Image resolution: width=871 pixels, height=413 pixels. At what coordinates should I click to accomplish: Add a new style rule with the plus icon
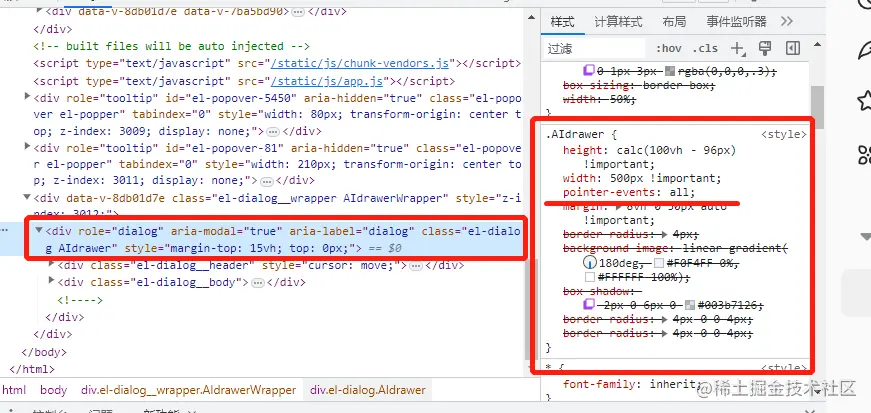point(737,49)
